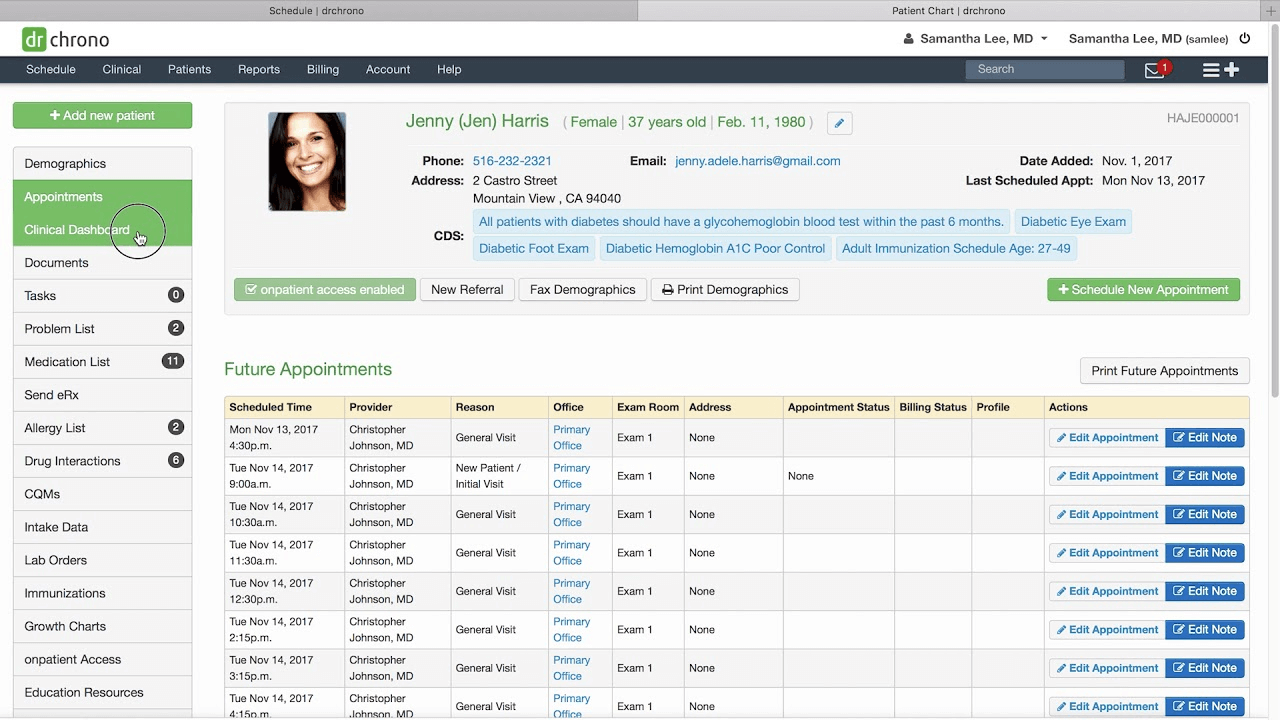This screenshot has width=1280, height=720.
Task: Open the Billing menu
Action: tap(322, 69)
